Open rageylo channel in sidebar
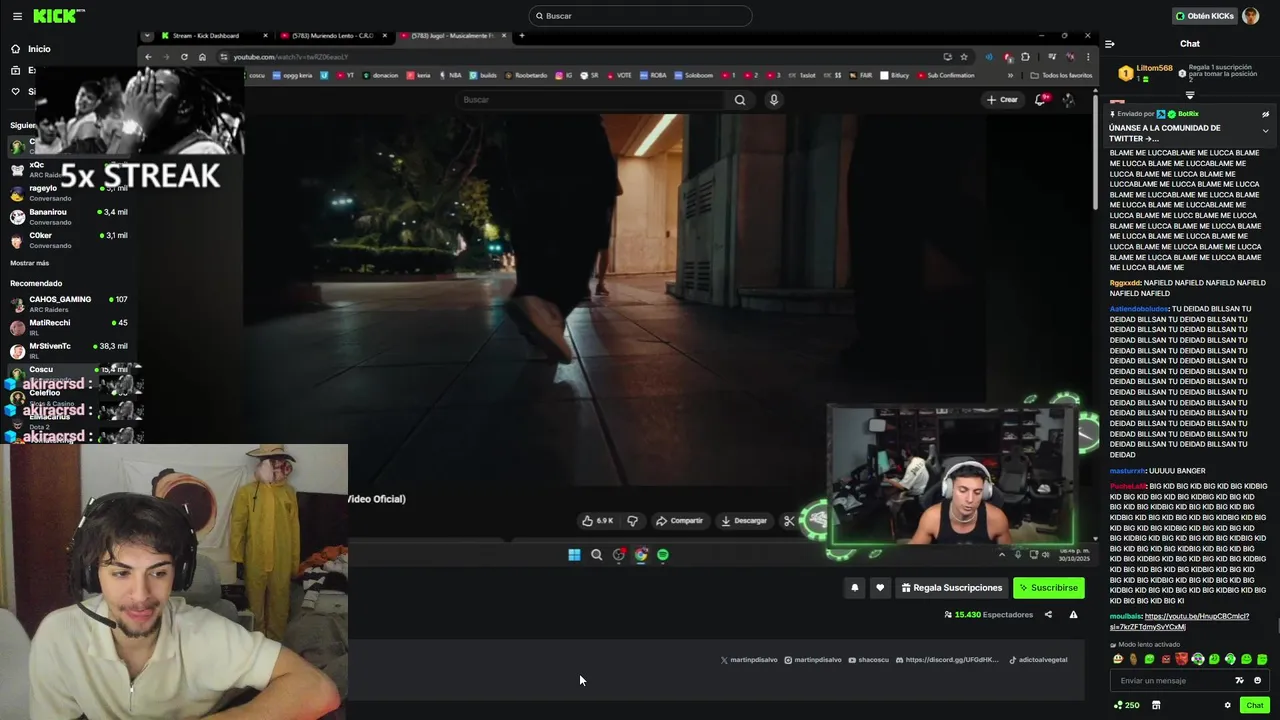Viewport: 1280px width, 720px height. click(68, 193)
